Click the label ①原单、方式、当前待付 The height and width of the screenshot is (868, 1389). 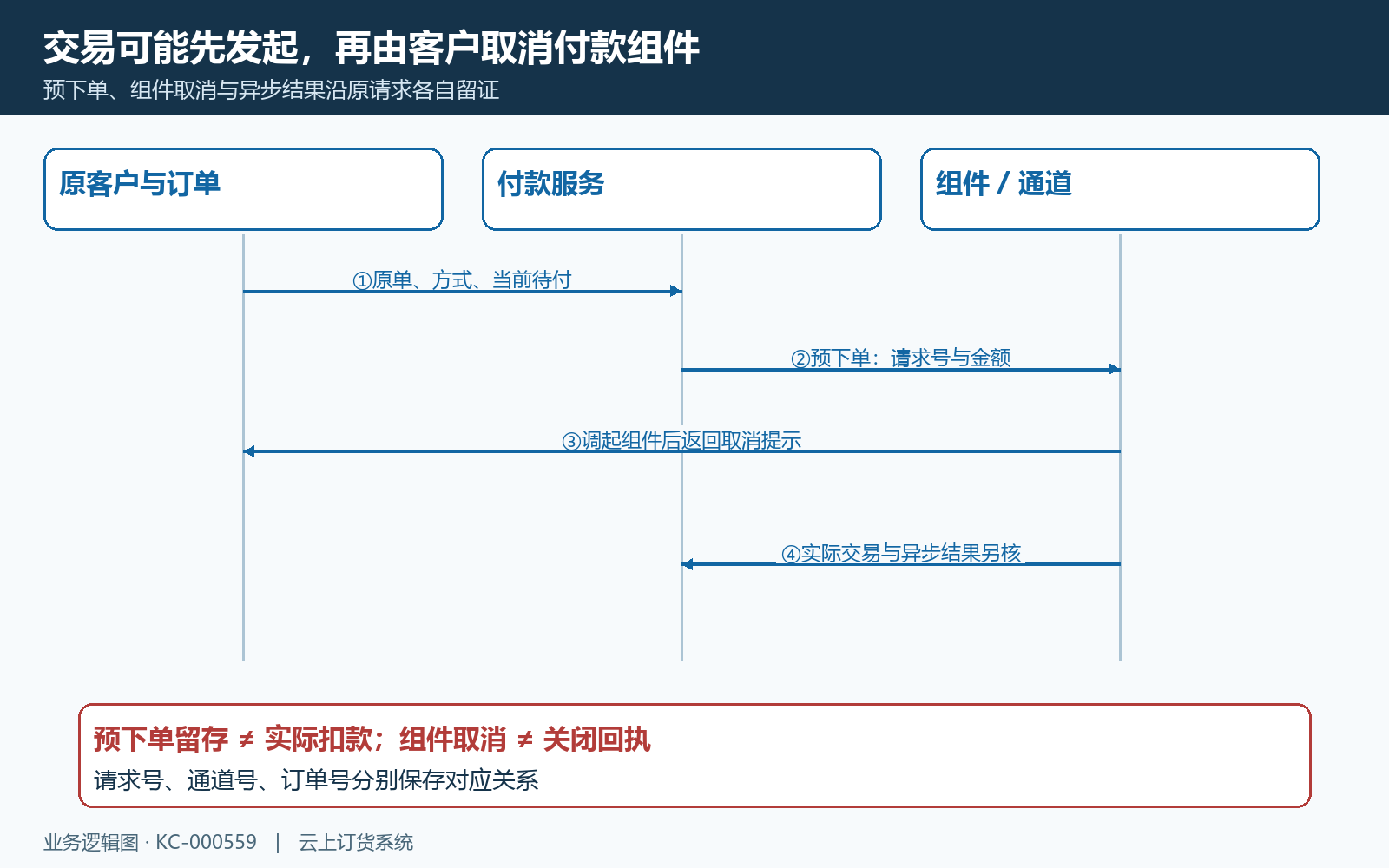point(462,279)
